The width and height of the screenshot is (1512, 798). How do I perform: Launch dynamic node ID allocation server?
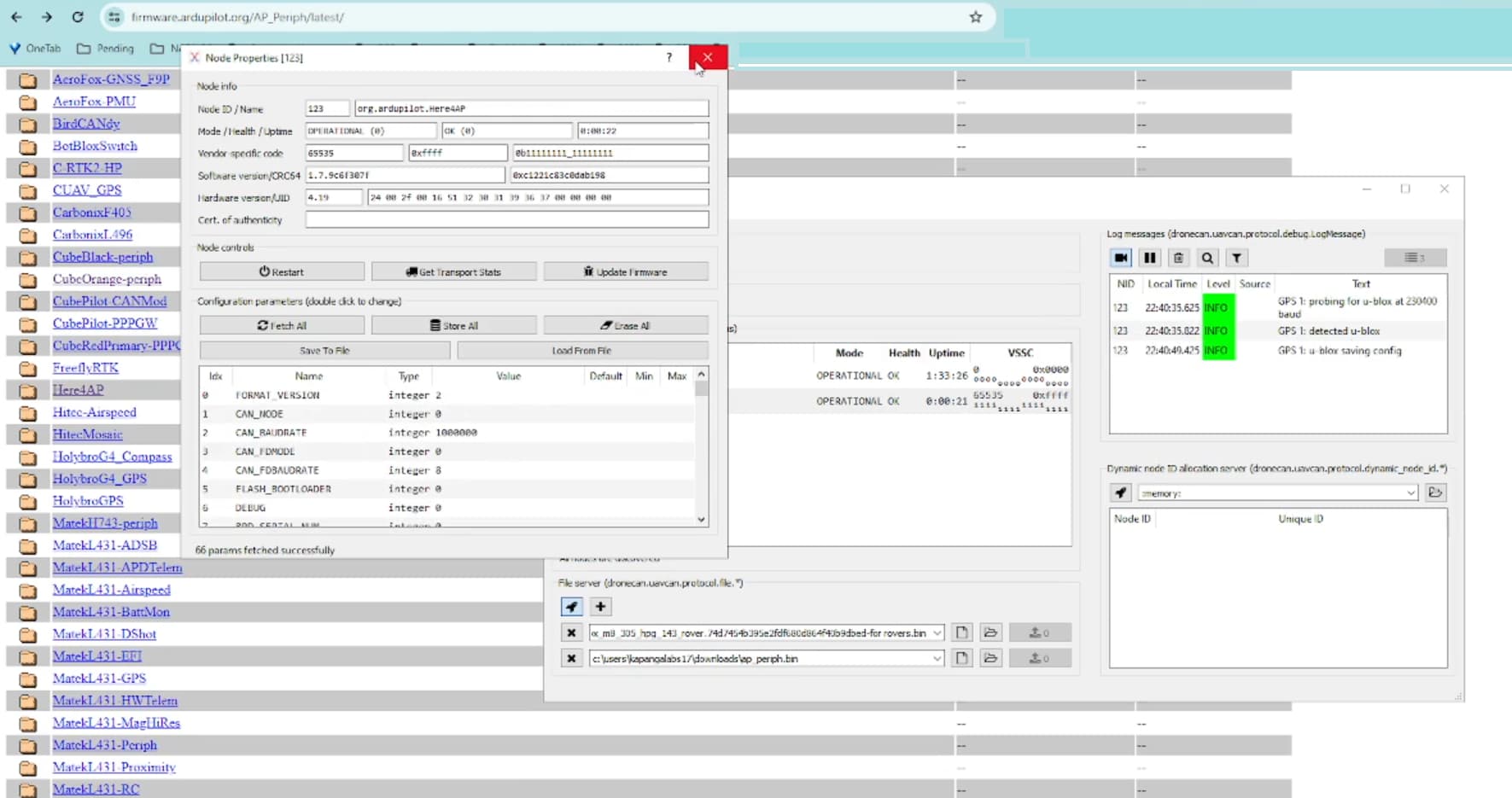tap(1121, 492)
